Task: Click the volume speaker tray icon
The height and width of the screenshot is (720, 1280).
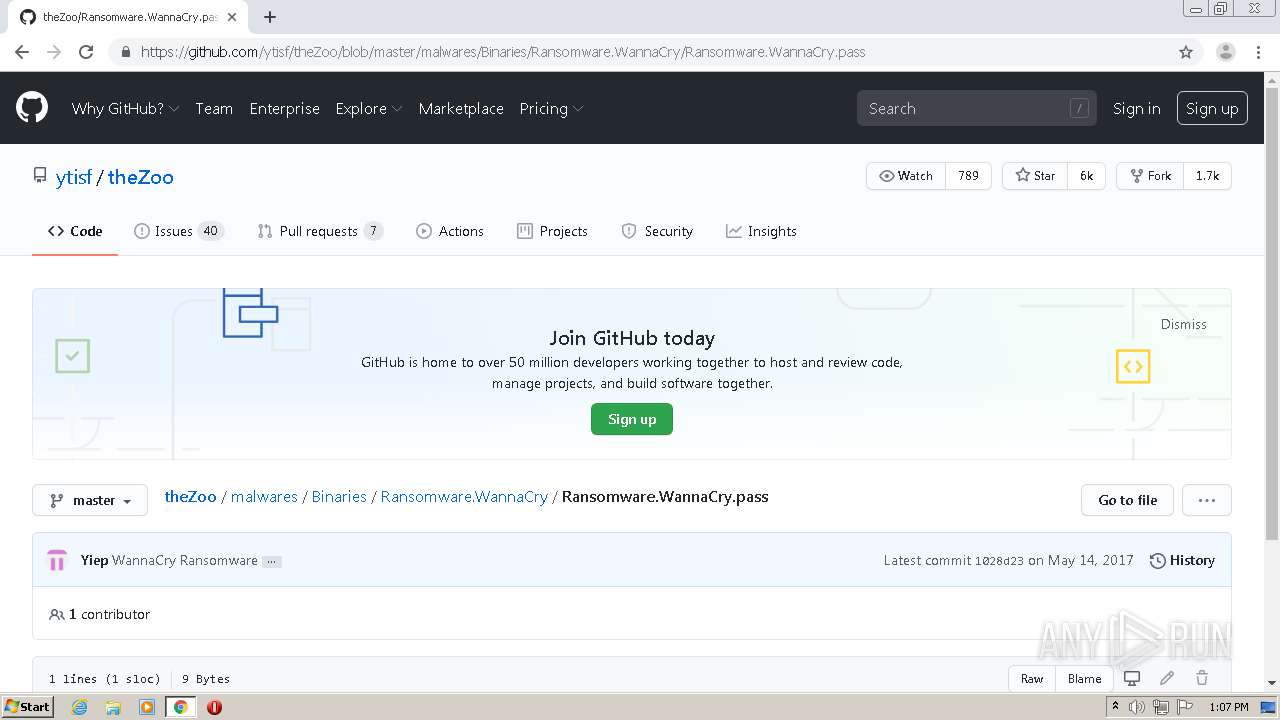Action: click(1137, 707)
